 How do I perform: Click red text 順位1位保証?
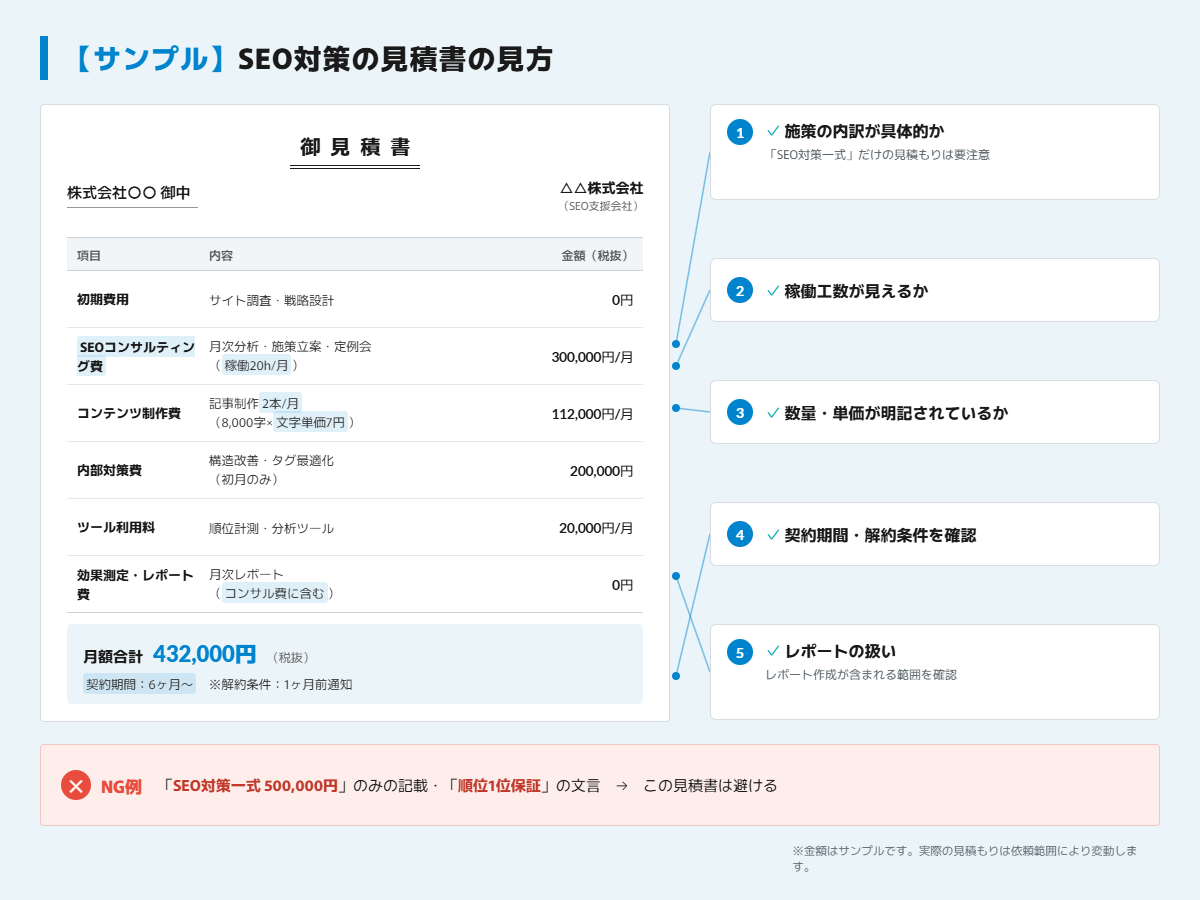(x=500, y=785)
